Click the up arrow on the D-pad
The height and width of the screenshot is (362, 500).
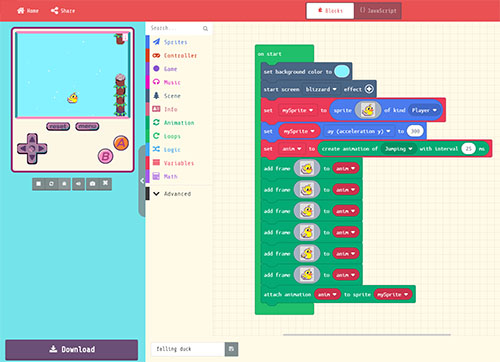[x=32, y=139]
